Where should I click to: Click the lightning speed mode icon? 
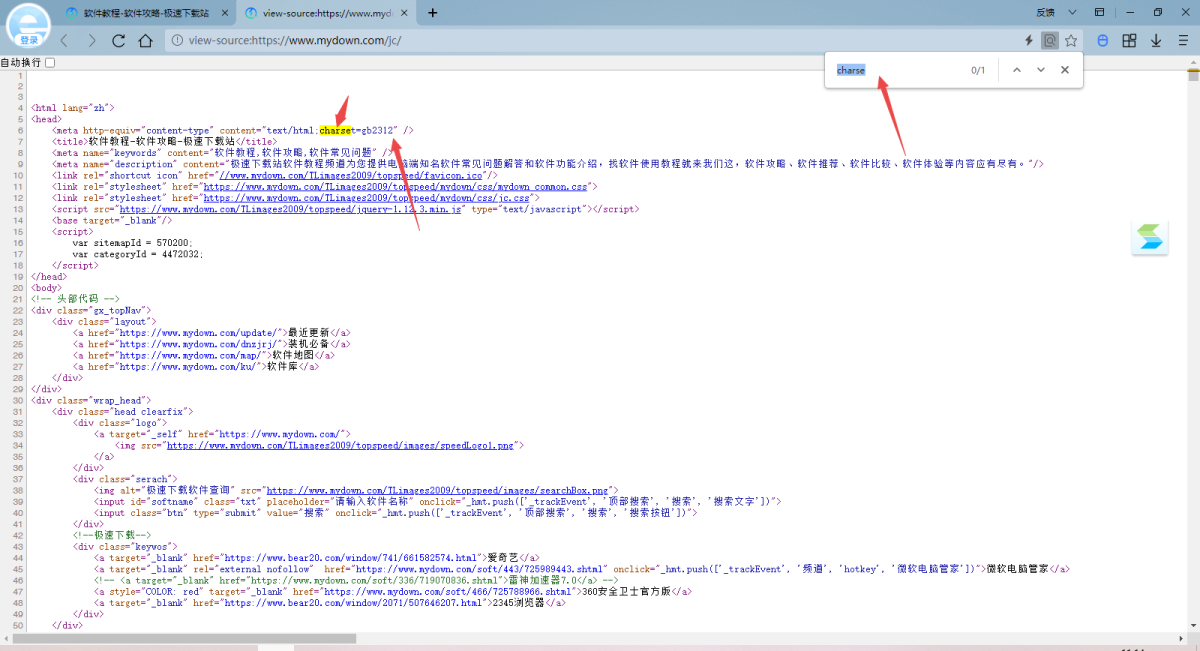[x=1029, y=41]
